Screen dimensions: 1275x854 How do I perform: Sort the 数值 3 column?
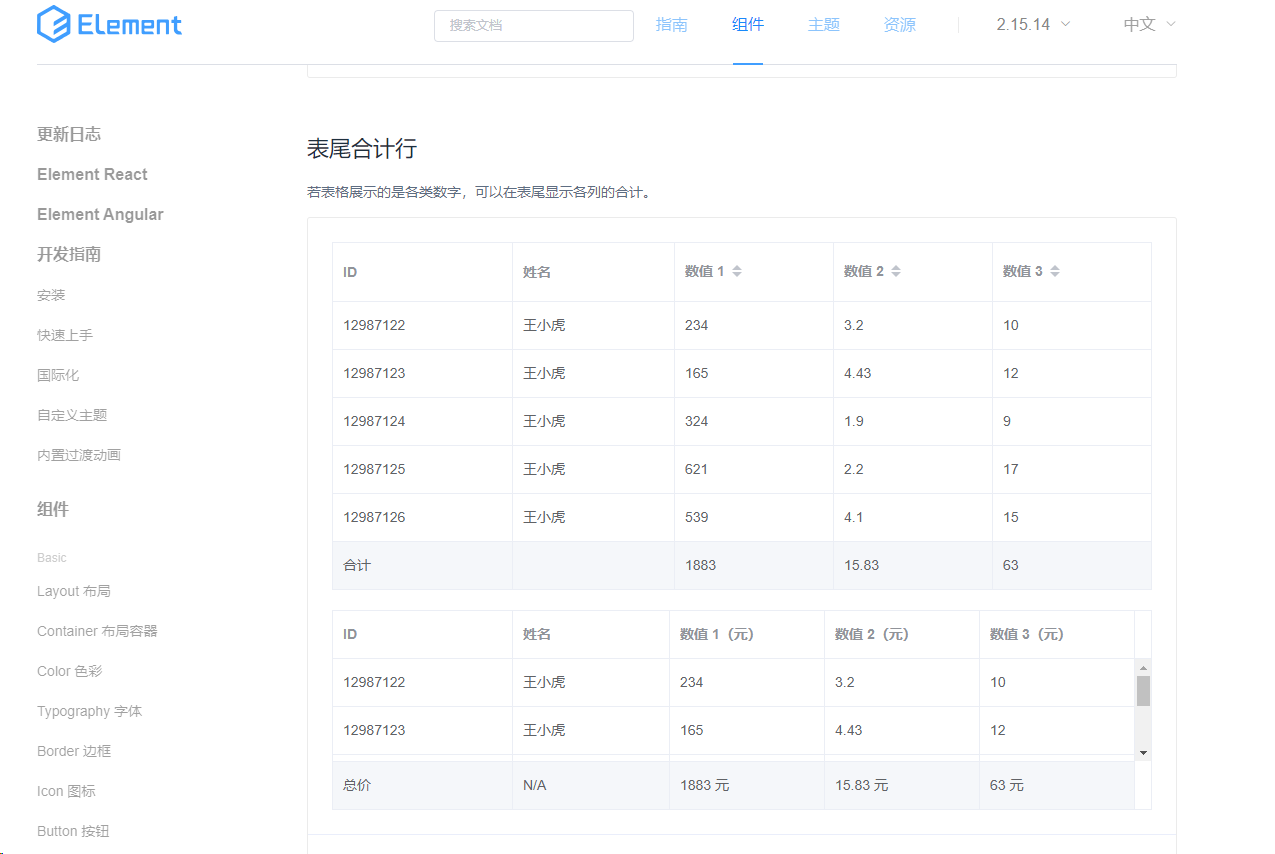pyautogui.click(x=1055, y=271)
